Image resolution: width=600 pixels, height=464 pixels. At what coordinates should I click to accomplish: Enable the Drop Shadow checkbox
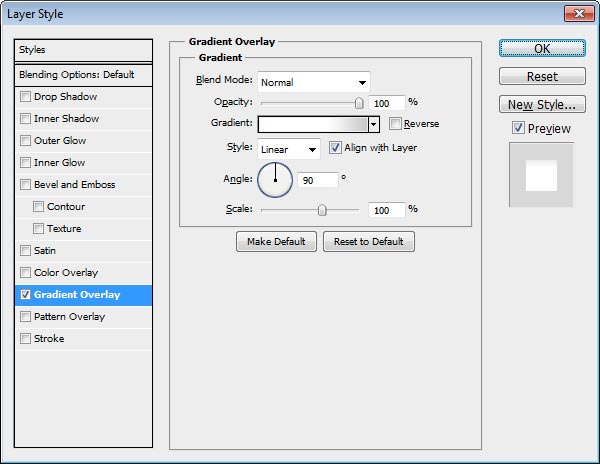[25, 96]
